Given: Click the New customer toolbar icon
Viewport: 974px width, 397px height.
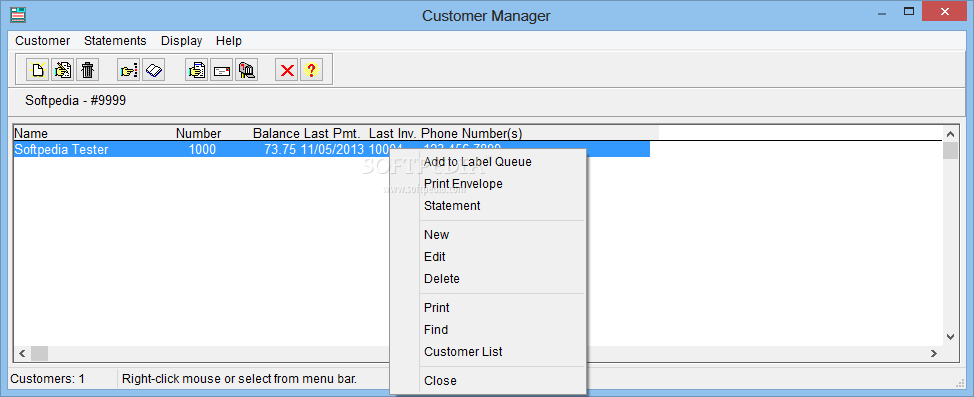Looking at the screenshot, I should coord(37,70).
